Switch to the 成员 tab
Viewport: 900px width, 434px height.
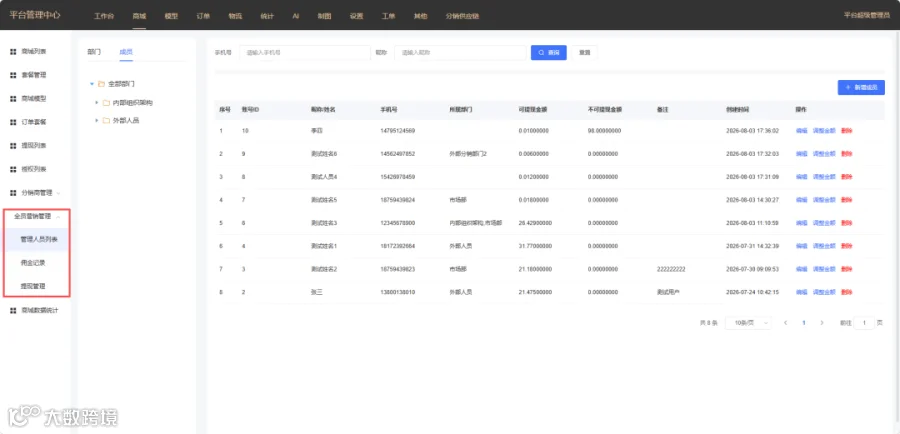pyautogui.click(x=126, y=52)
